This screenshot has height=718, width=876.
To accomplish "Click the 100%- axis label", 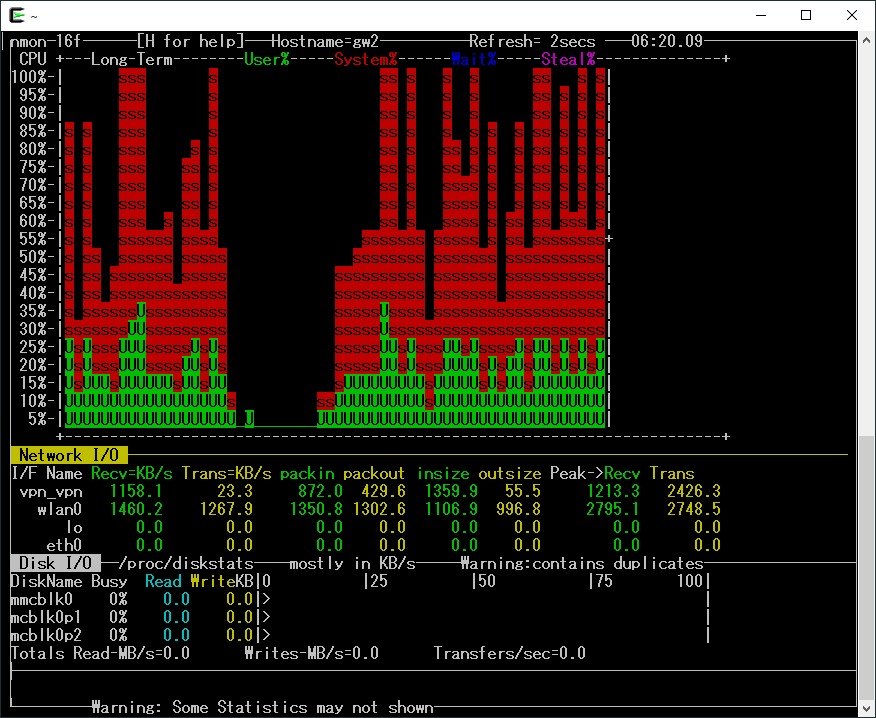I will point(34,77).
